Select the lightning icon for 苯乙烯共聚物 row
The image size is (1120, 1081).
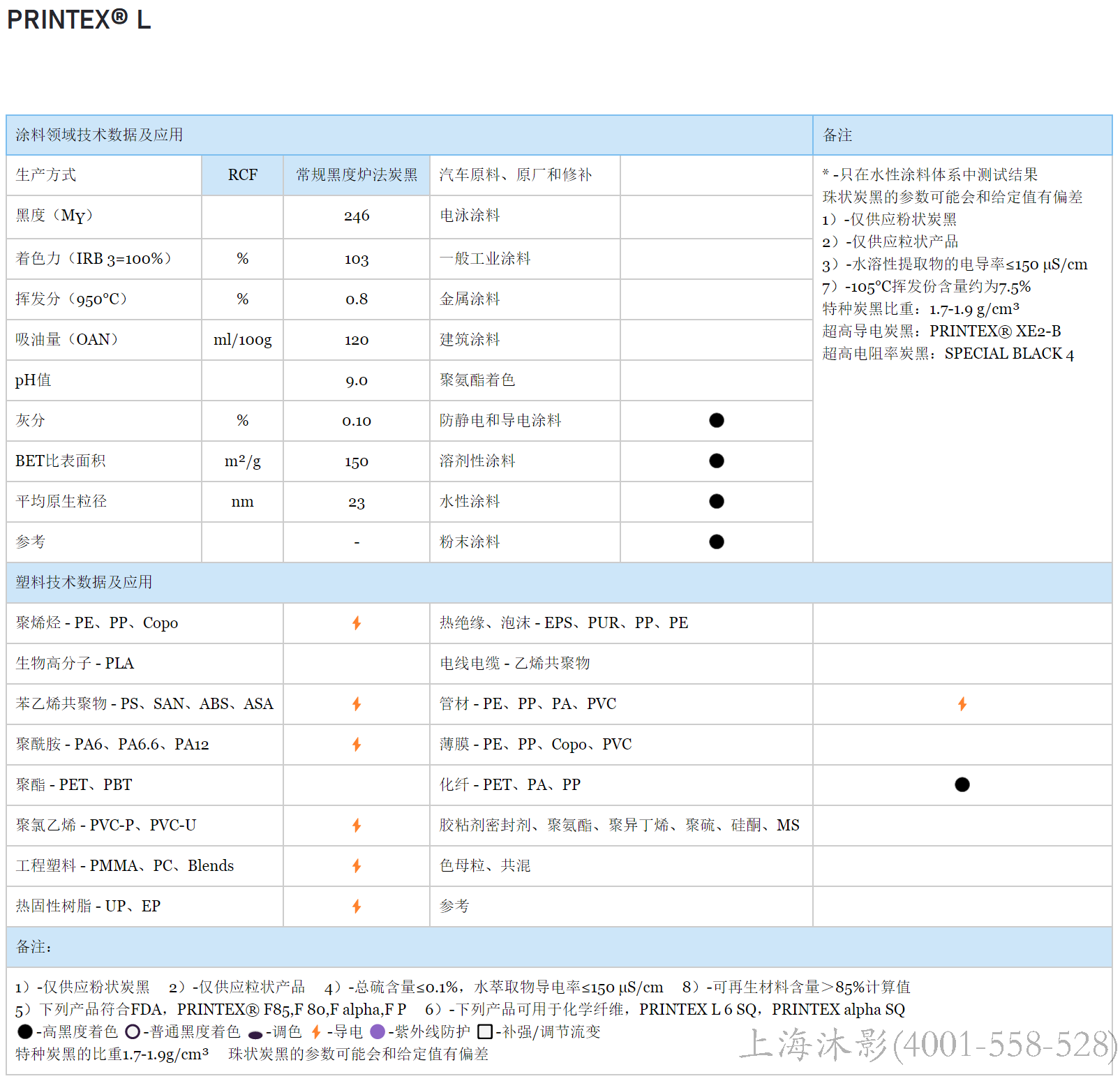(356, 704)
